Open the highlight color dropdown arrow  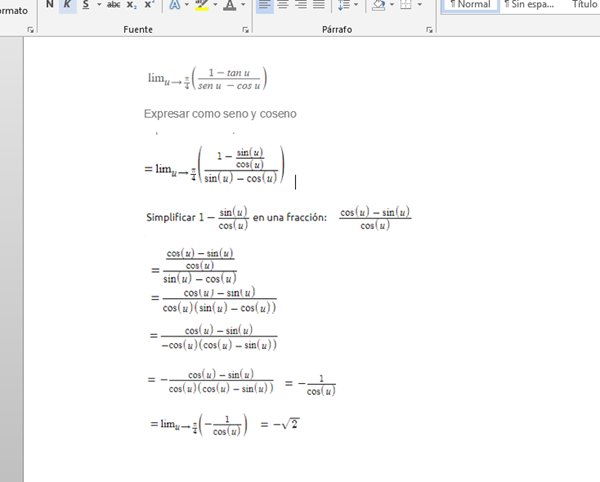coord(215,5)
